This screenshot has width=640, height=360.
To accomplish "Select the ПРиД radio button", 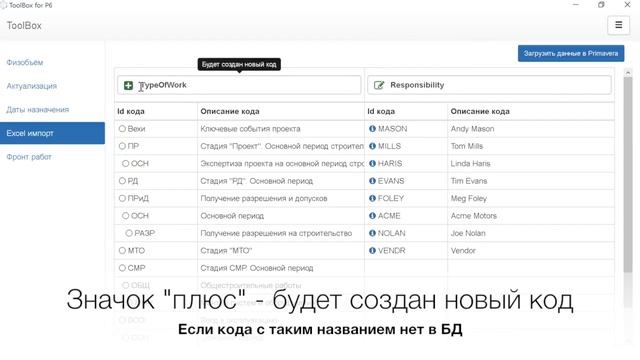I will 122,198.
